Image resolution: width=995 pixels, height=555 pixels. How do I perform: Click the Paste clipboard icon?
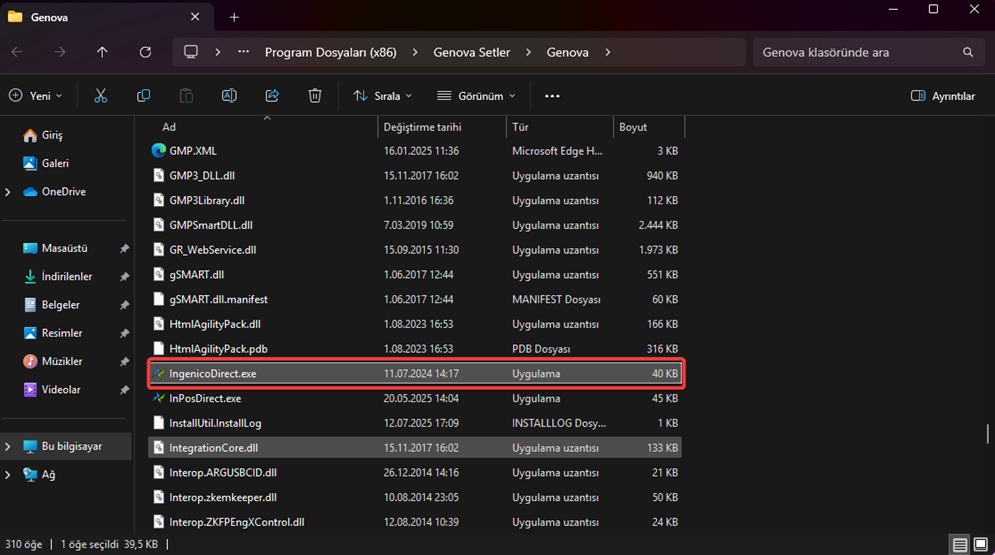coord(186,96)
